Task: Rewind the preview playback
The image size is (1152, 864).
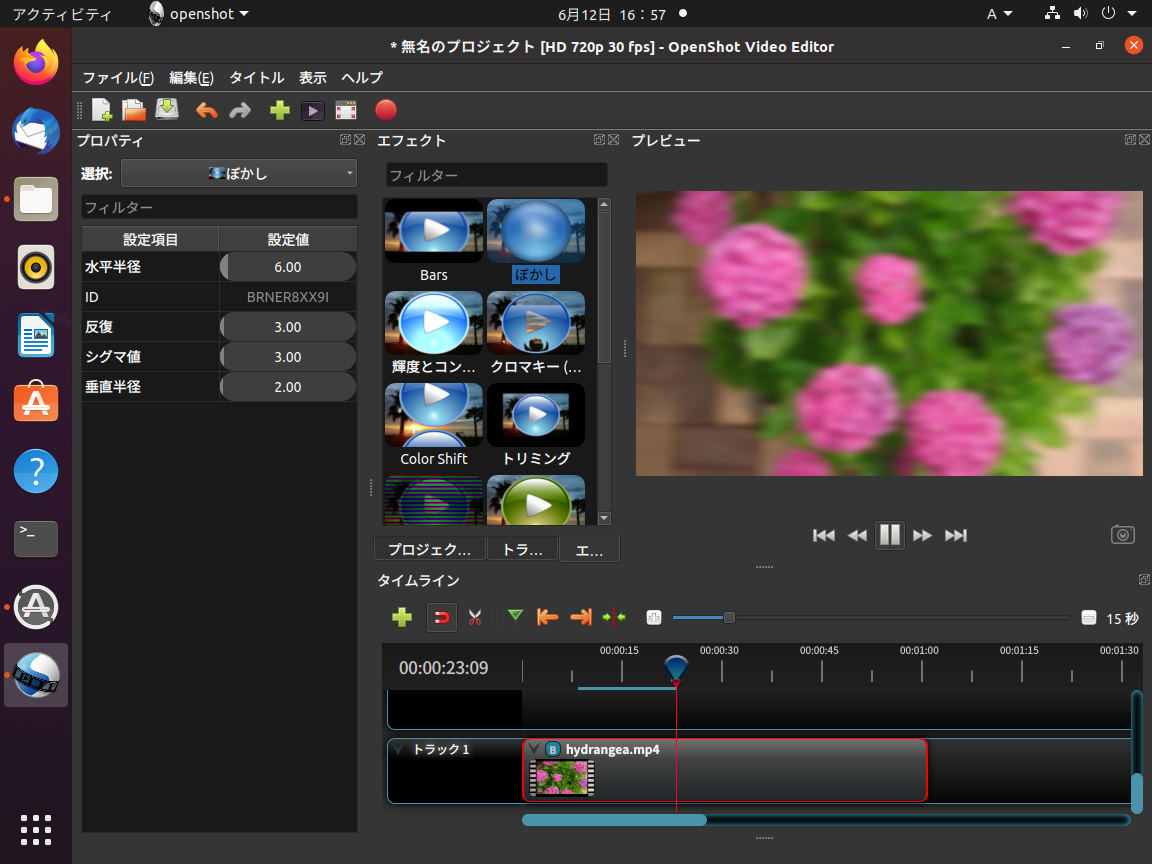Action: (x=857, y=536)
